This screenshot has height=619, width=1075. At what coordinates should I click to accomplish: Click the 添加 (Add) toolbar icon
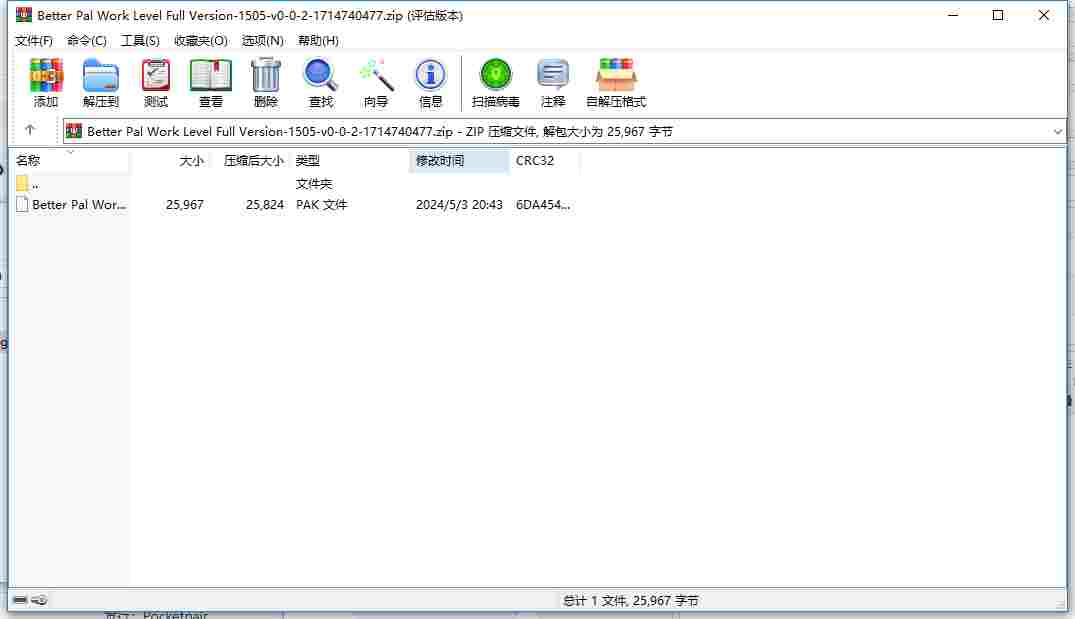pos(46,83)
